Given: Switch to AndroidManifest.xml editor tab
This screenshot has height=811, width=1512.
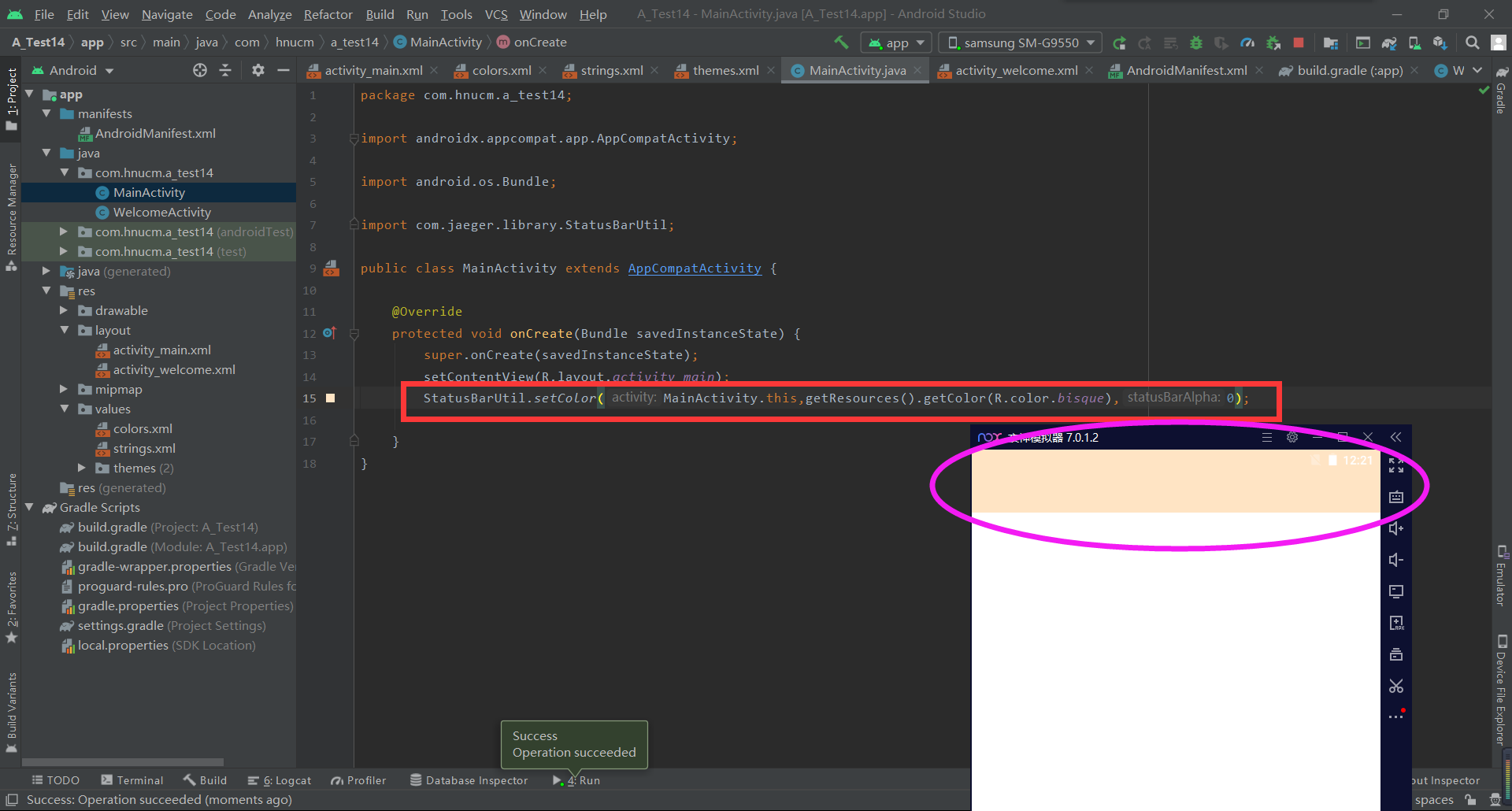Looking at the screenshot, I should tap(1186, 70).
